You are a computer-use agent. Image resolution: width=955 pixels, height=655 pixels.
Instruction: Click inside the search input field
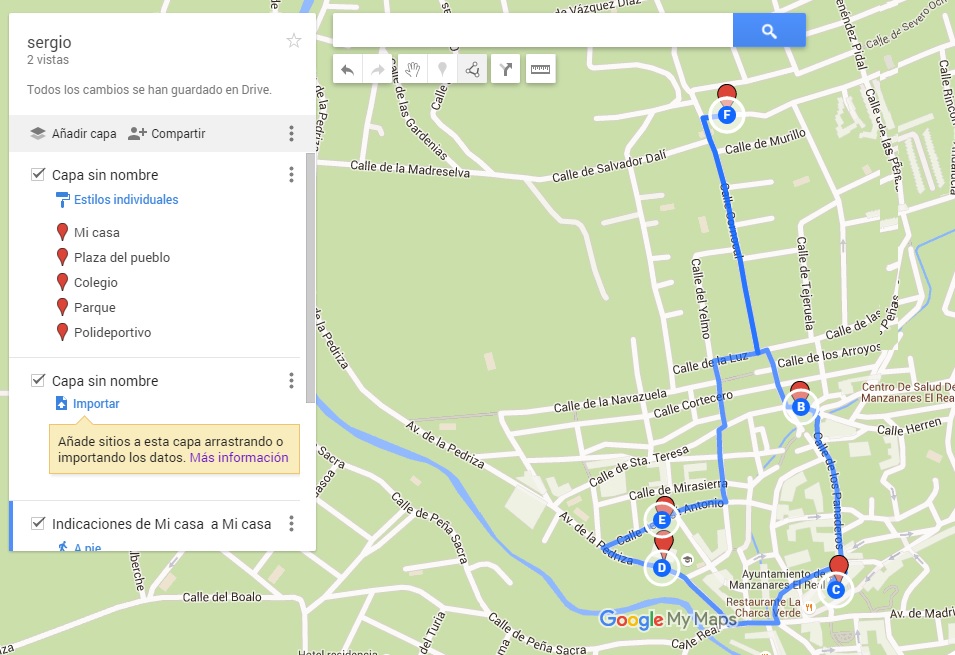coord(530,31)
